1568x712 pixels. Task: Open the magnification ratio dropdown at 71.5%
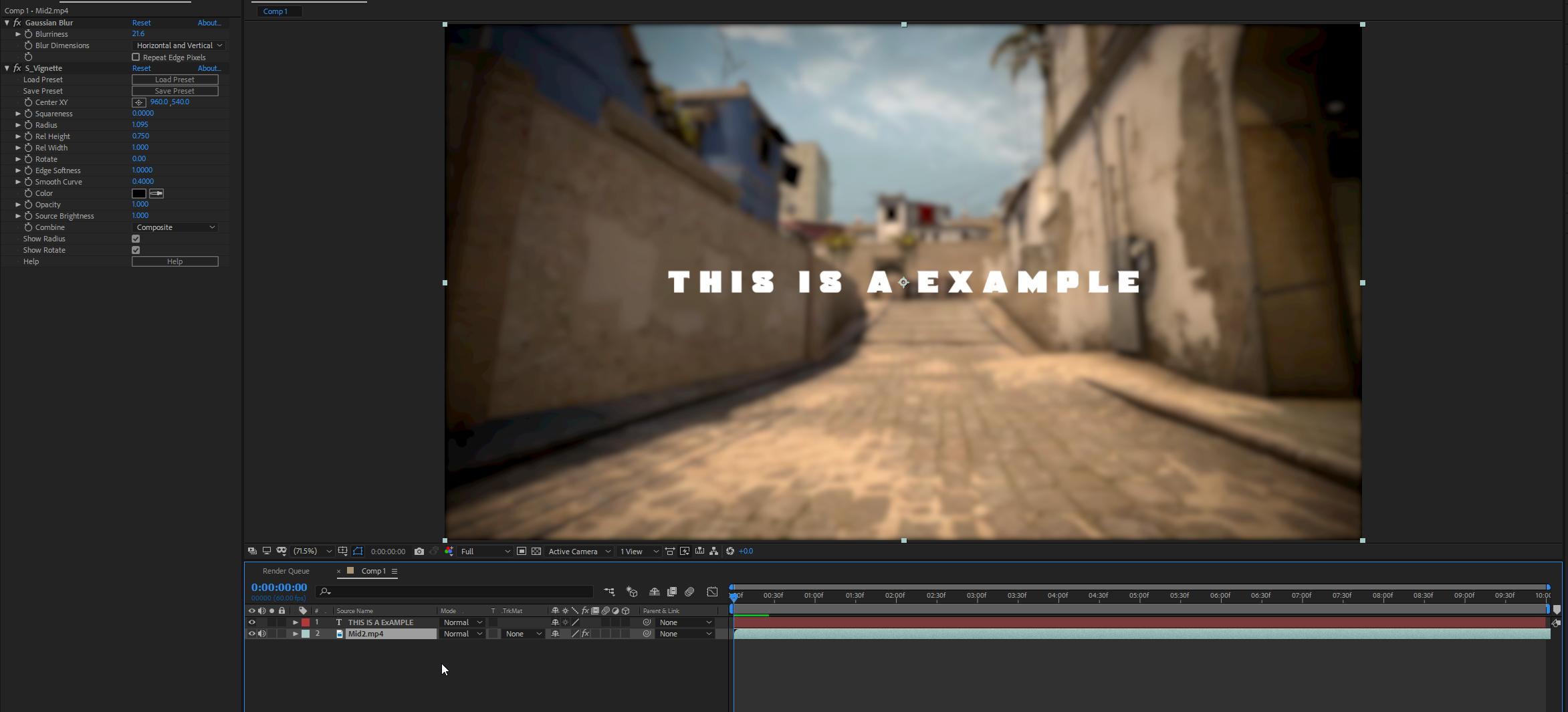(x=312, y=552)
